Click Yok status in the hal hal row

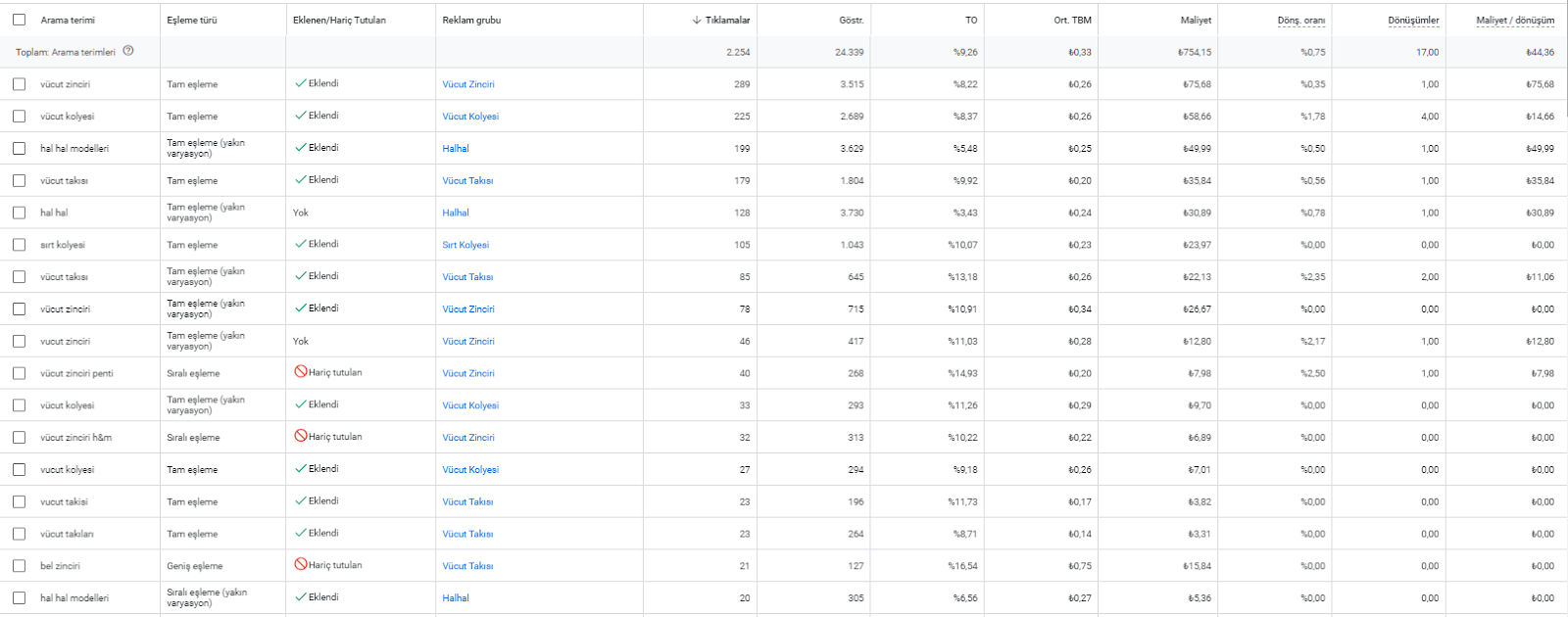point(301,213)
